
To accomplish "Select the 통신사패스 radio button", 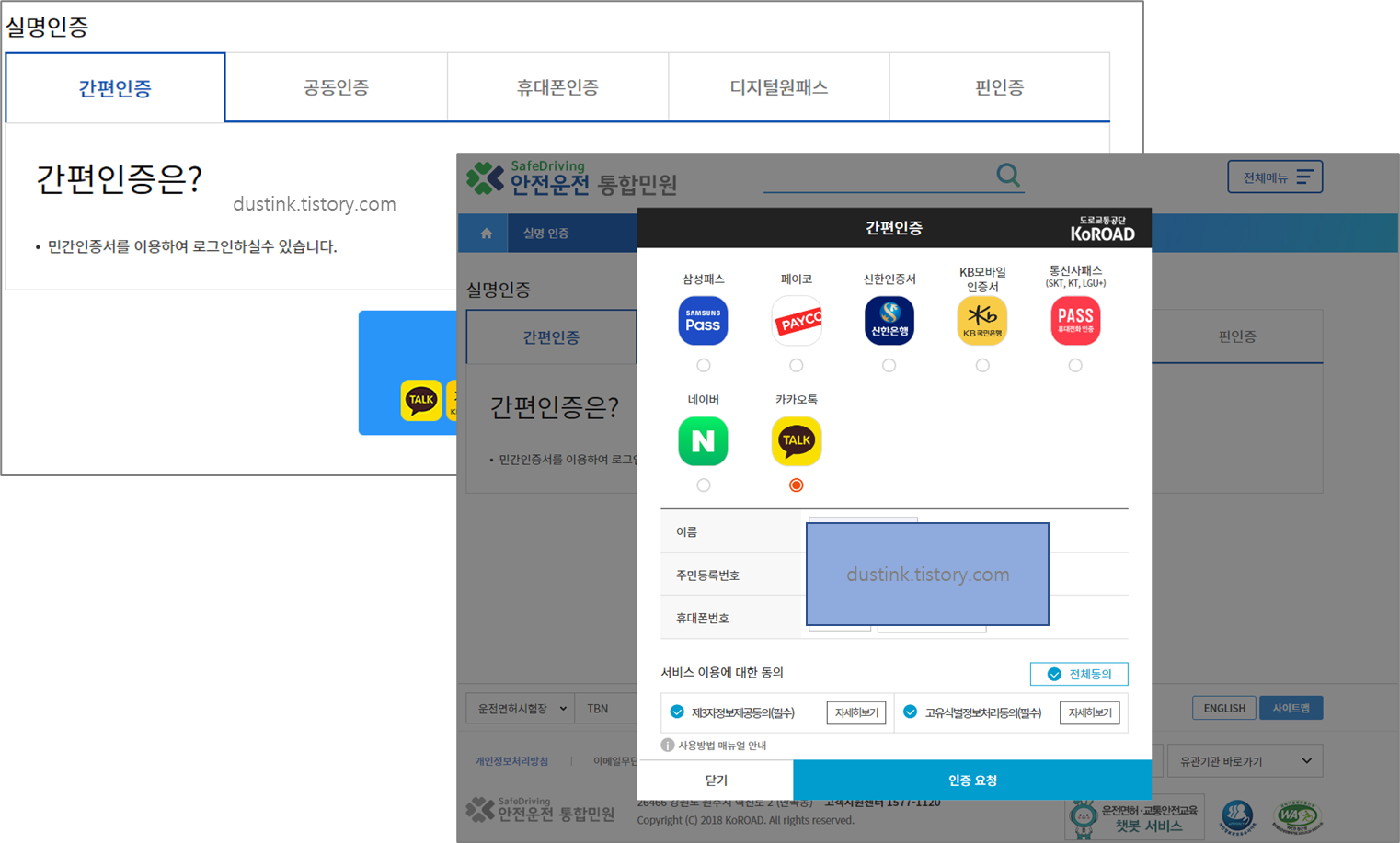I will tap(1075, 365).
